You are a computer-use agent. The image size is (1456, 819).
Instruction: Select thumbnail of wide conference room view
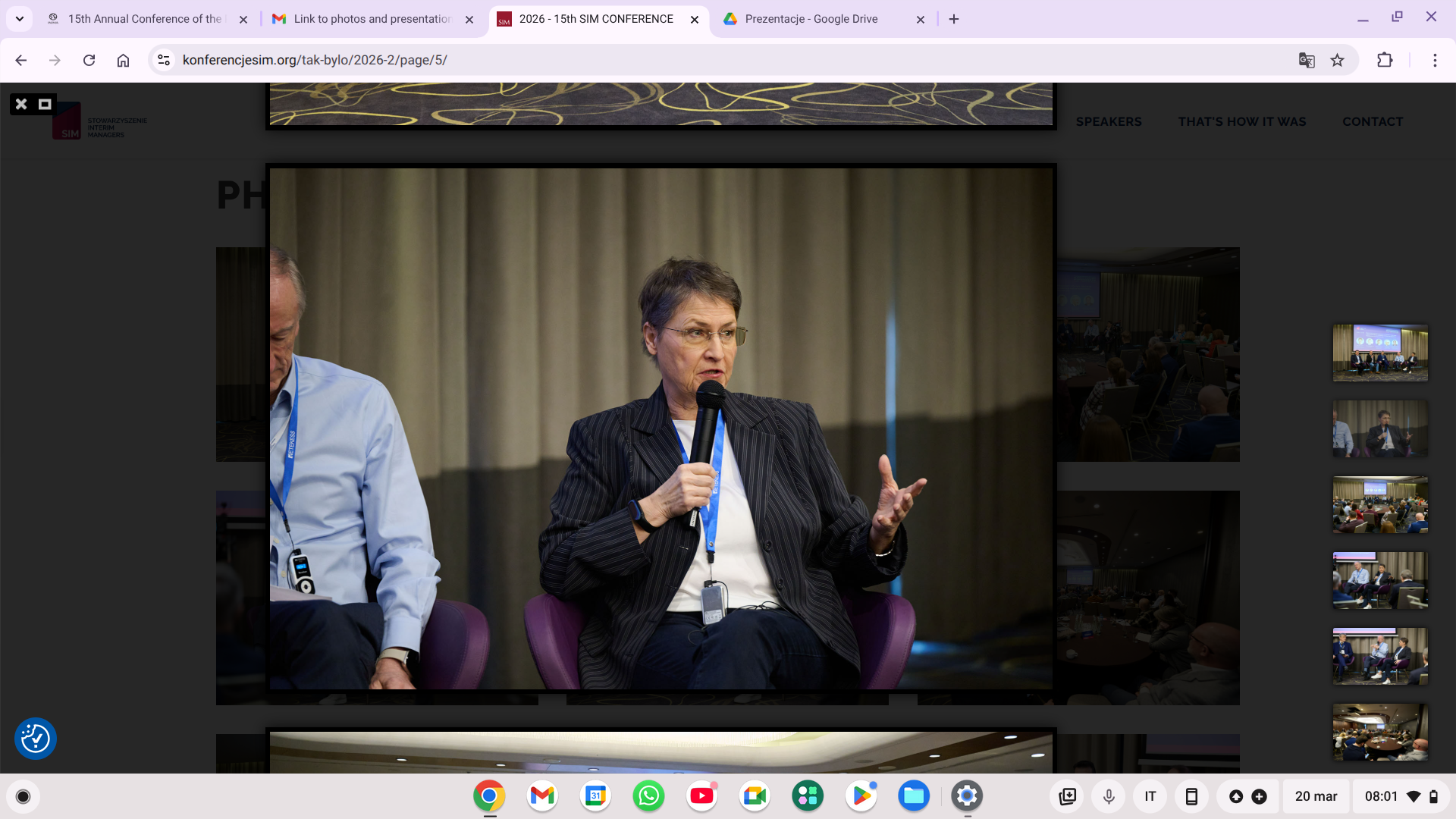[x=1380, y=732]
